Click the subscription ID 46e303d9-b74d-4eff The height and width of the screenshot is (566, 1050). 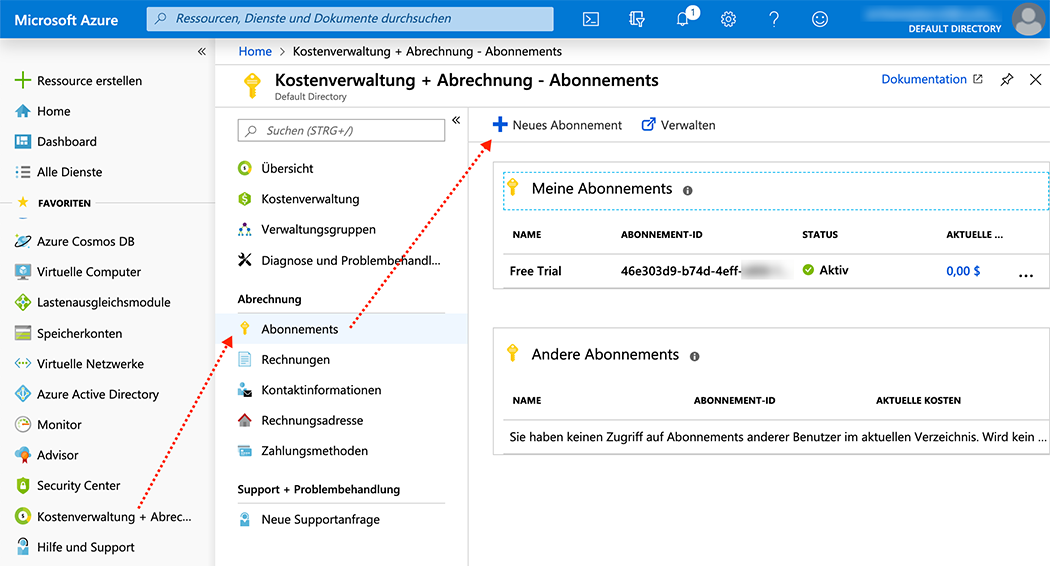(680, 271)
